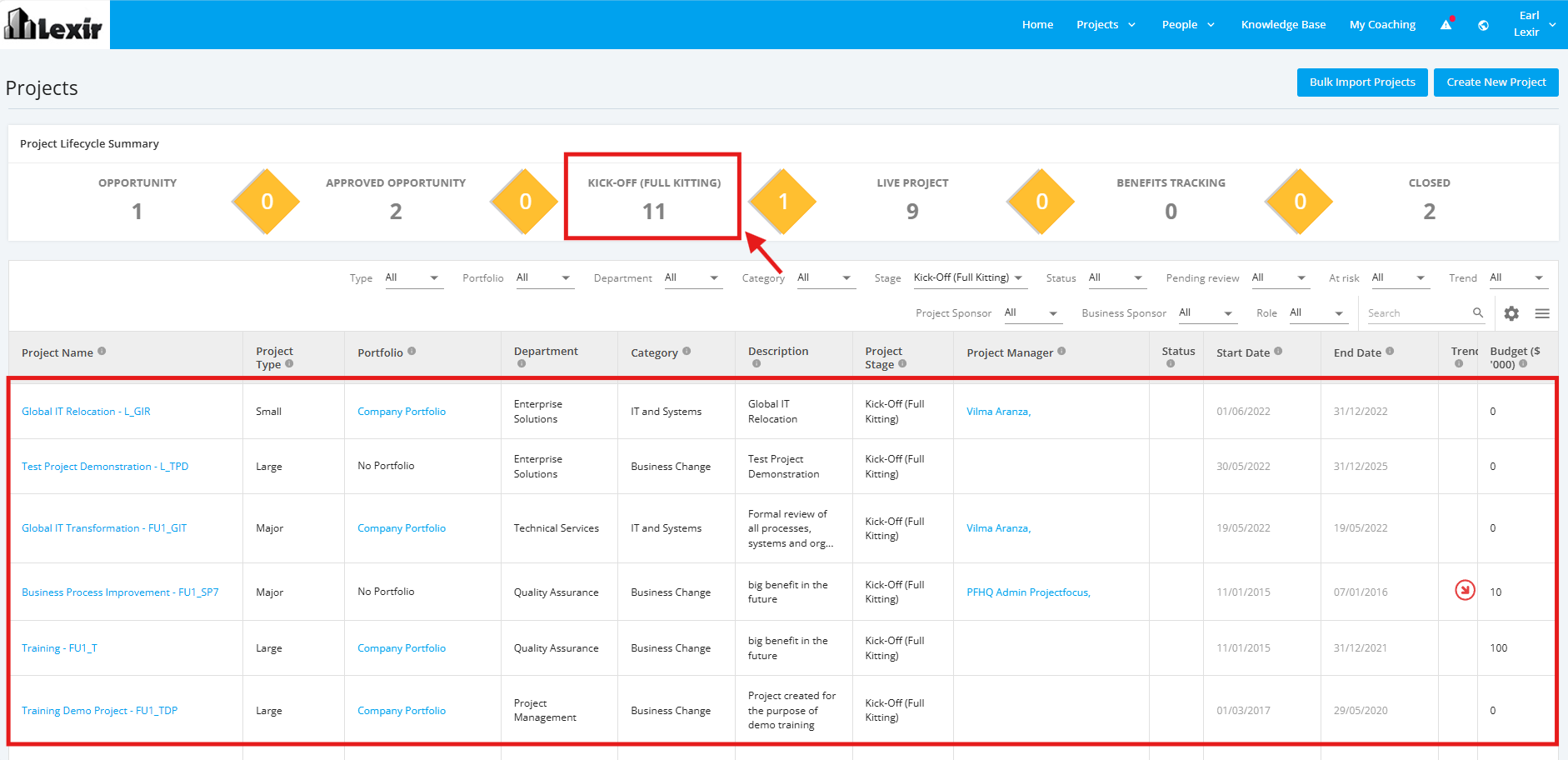Open the table hamburger menu icon
This screenshot has width=1568, height=760.
coord(1542,313)
